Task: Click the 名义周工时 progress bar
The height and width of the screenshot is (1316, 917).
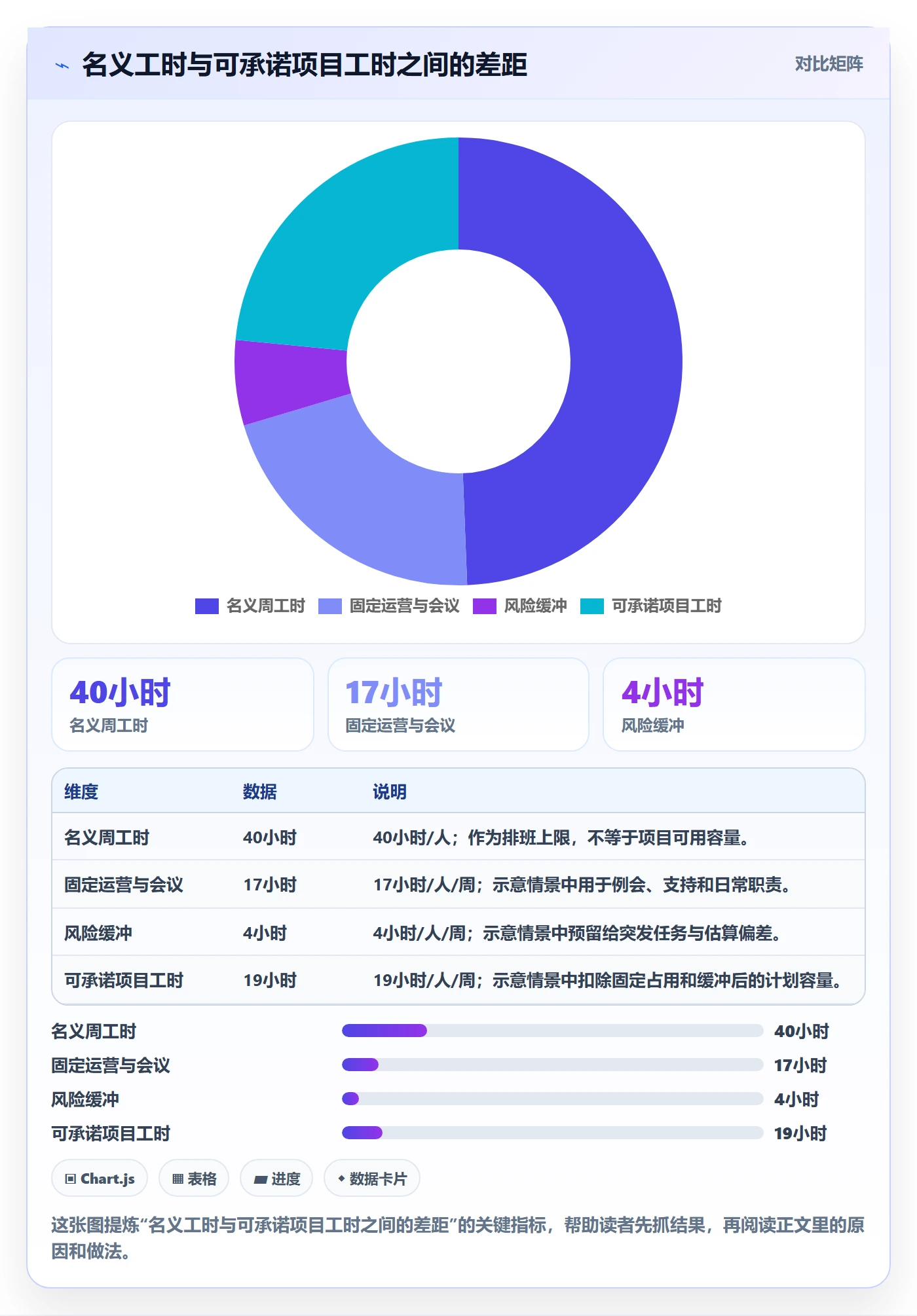Action: click(552, 1031)
